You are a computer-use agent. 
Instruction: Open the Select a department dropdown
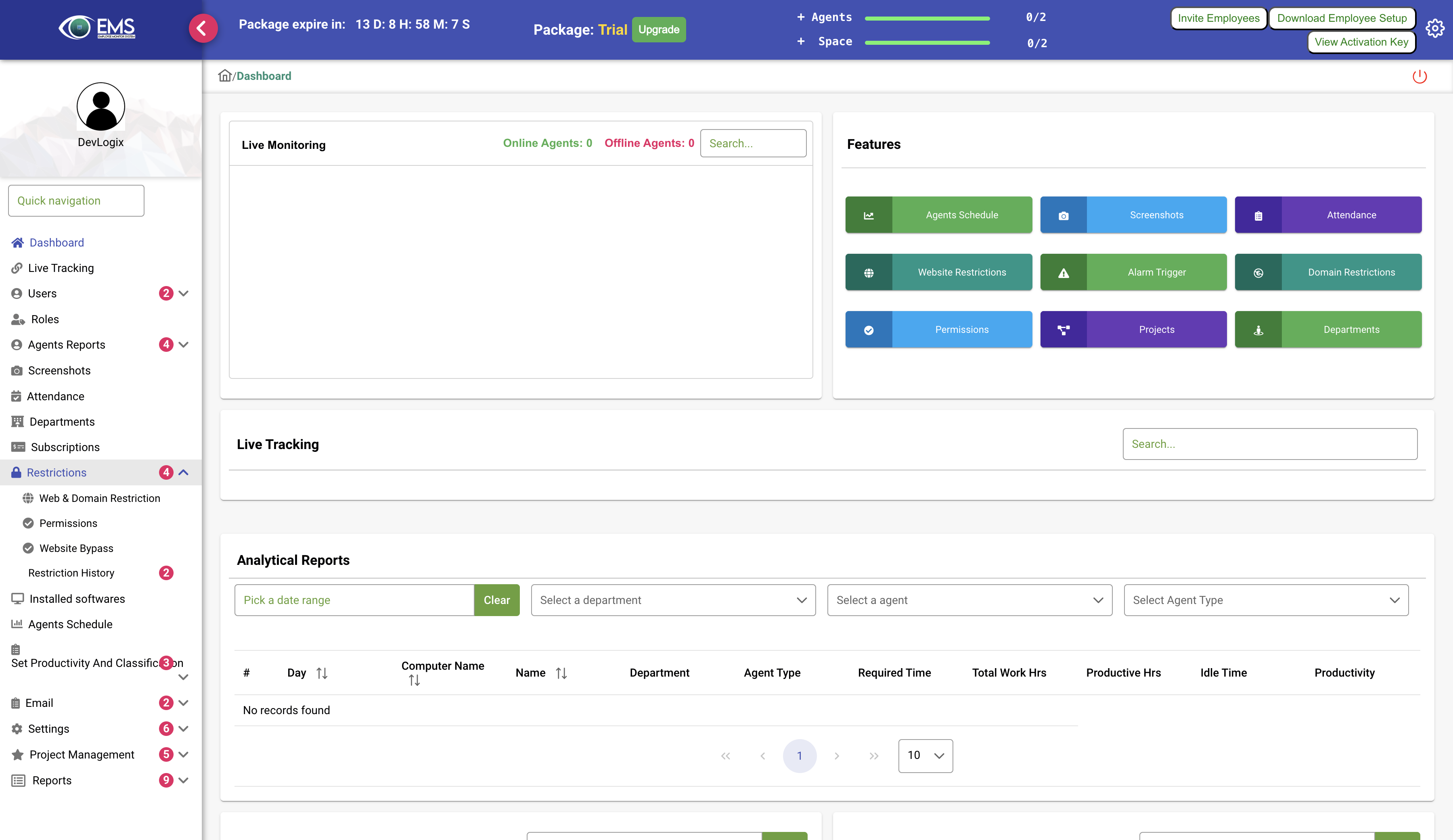(673, 600)
